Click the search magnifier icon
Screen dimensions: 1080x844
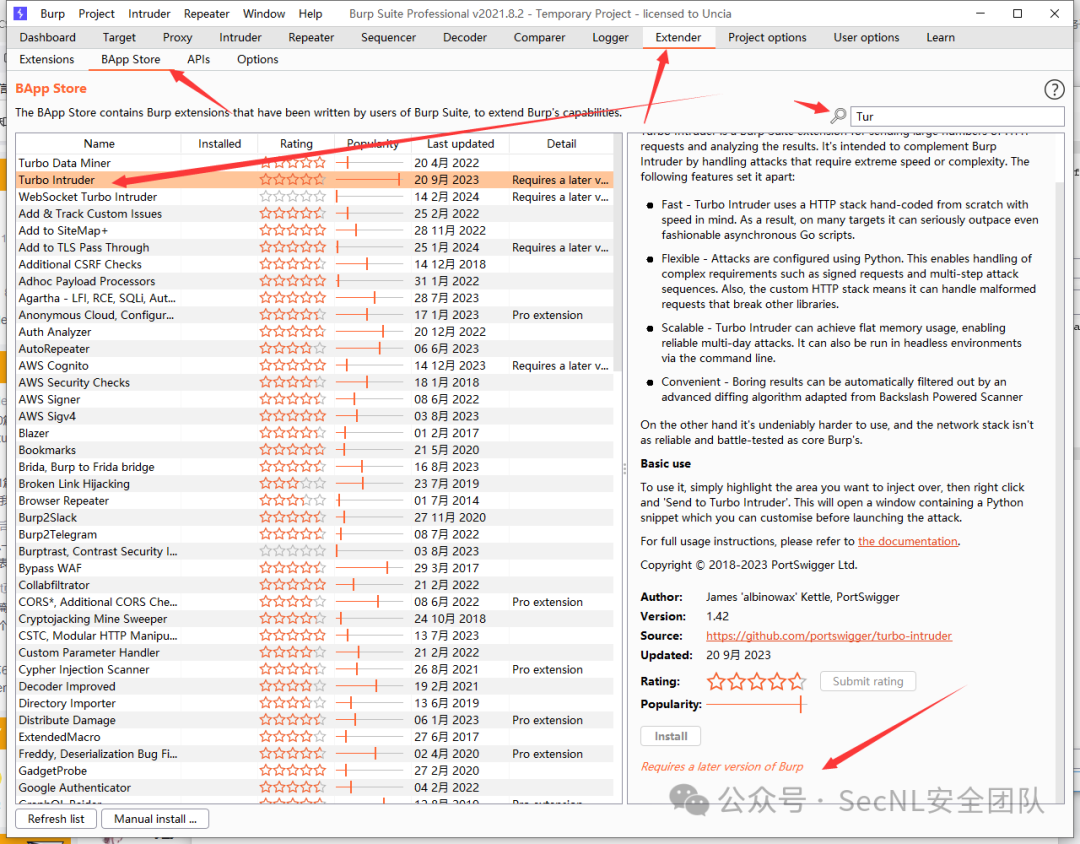tap(838, 116)
